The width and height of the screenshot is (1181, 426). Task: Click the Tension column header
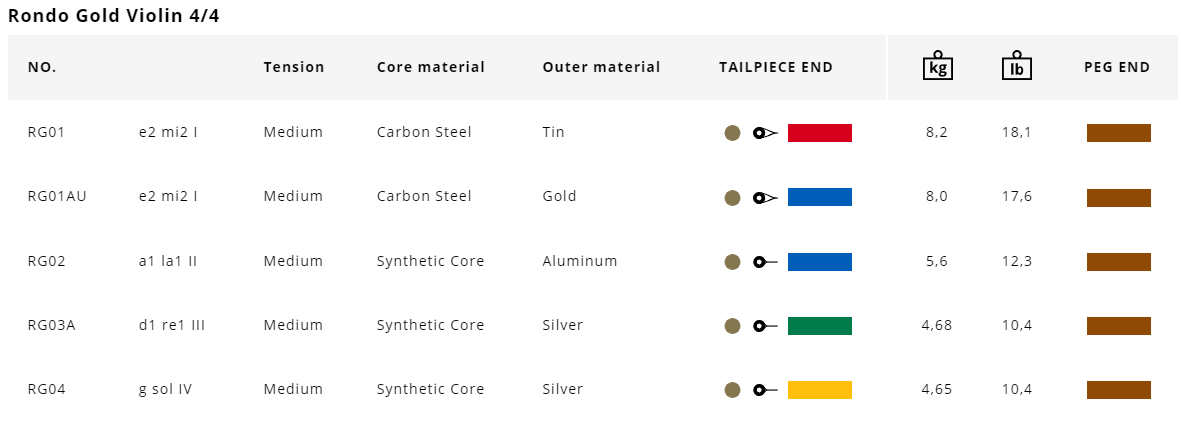pos(294,68)
